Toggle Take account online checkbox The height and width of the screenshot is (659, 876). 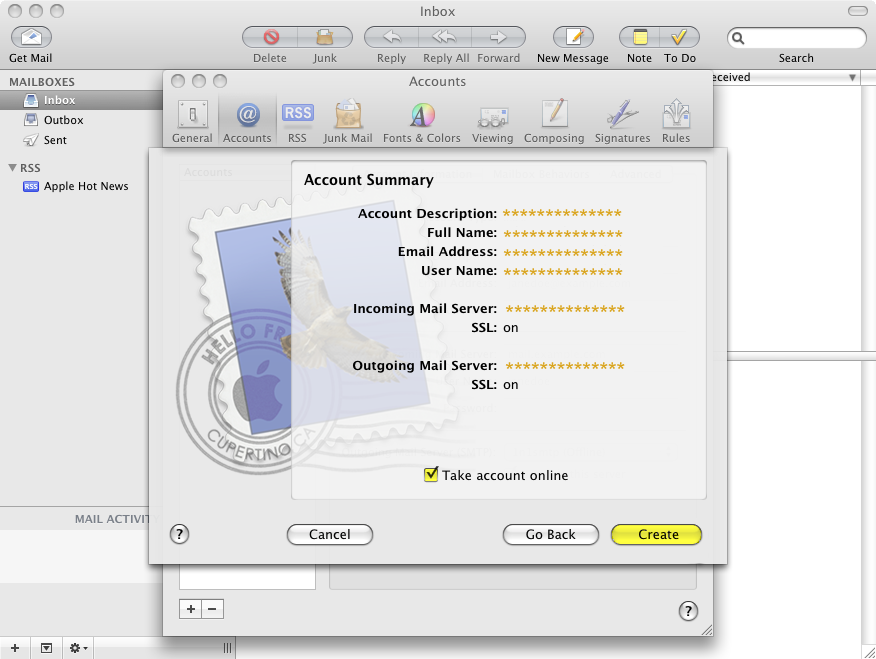point(431,475)
